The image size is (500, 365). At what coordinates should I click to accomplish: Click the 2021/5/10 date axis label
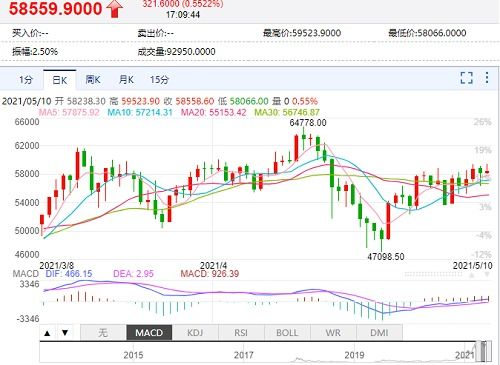473,266
